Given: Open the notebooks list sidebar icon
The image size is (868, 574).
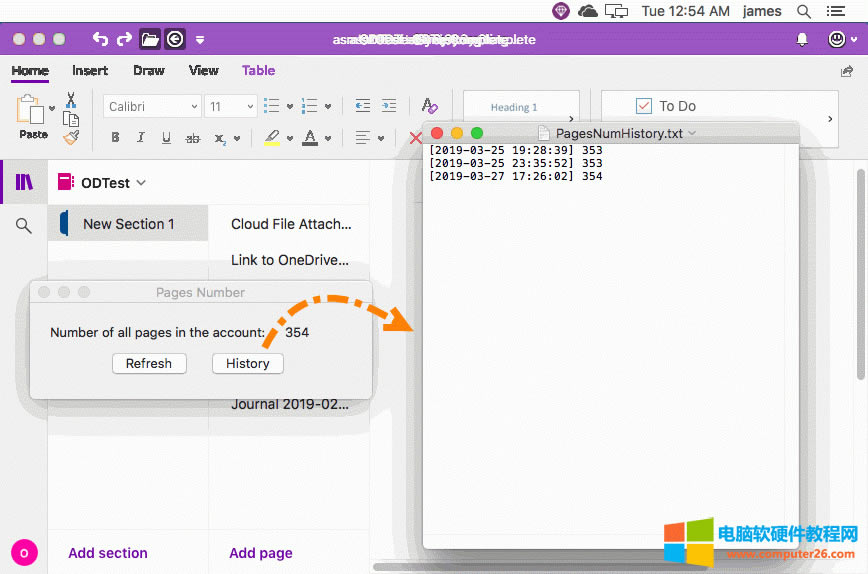Looking at the screenshot, I should coord(24,182).
